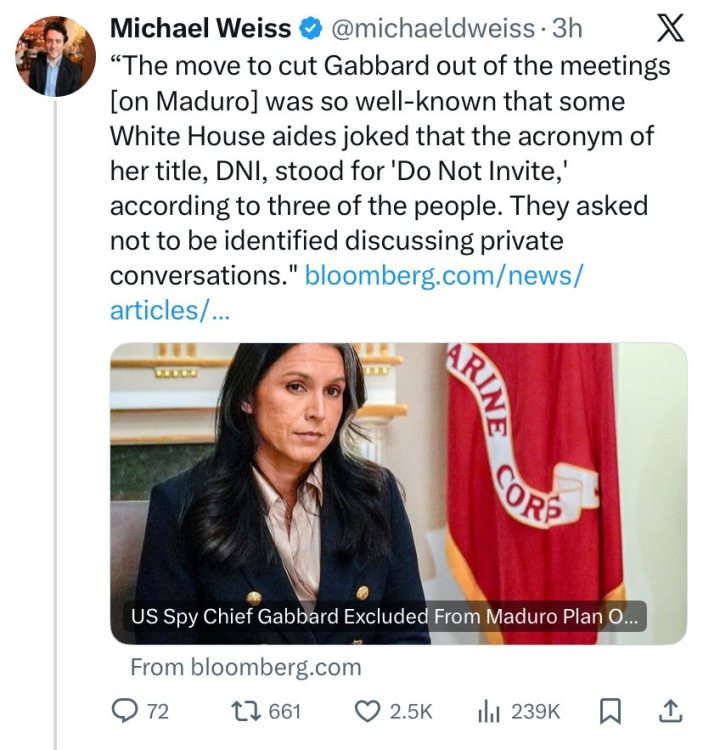Open Michael Weiss profile picture
Image resolution: width=703 pixels, height=750 pixels.
56,56
